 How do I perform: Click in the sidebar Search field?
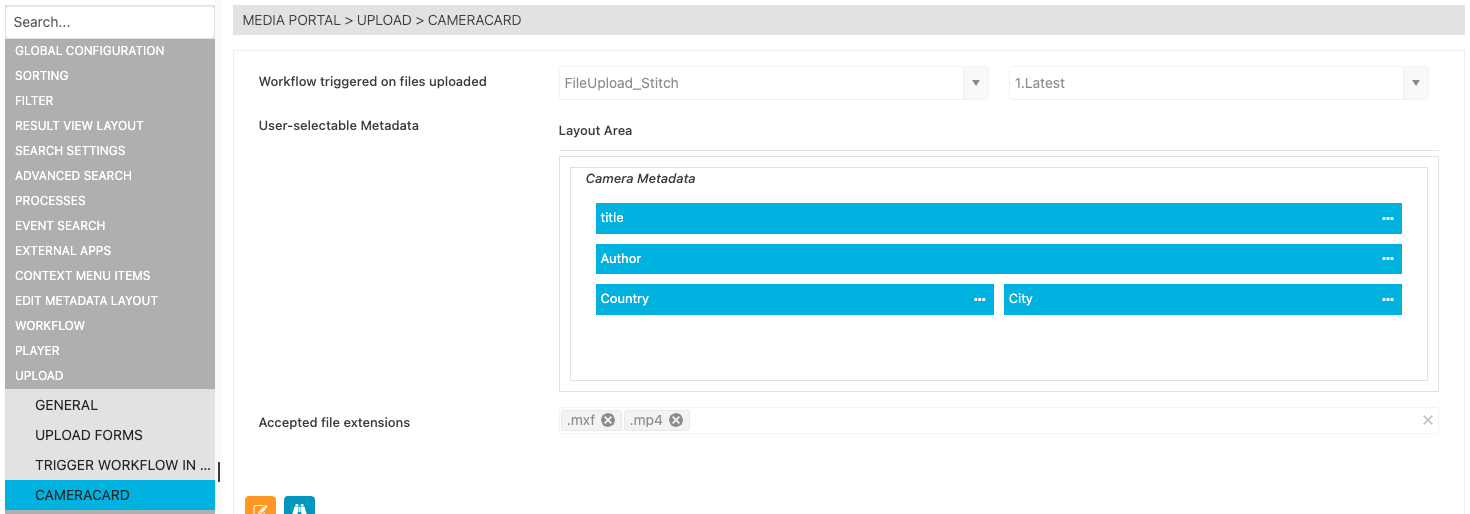pyautogui.click(x=110, y=22)
